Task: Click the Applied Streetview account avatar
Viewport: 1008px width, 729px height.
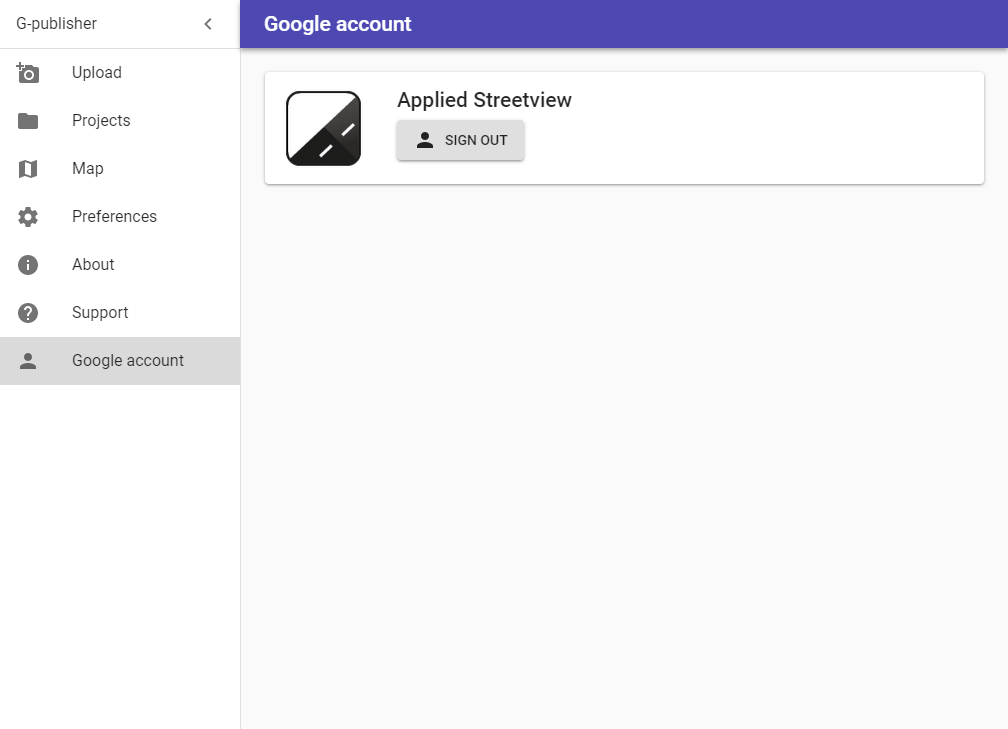Action: (x=323, y=129)
